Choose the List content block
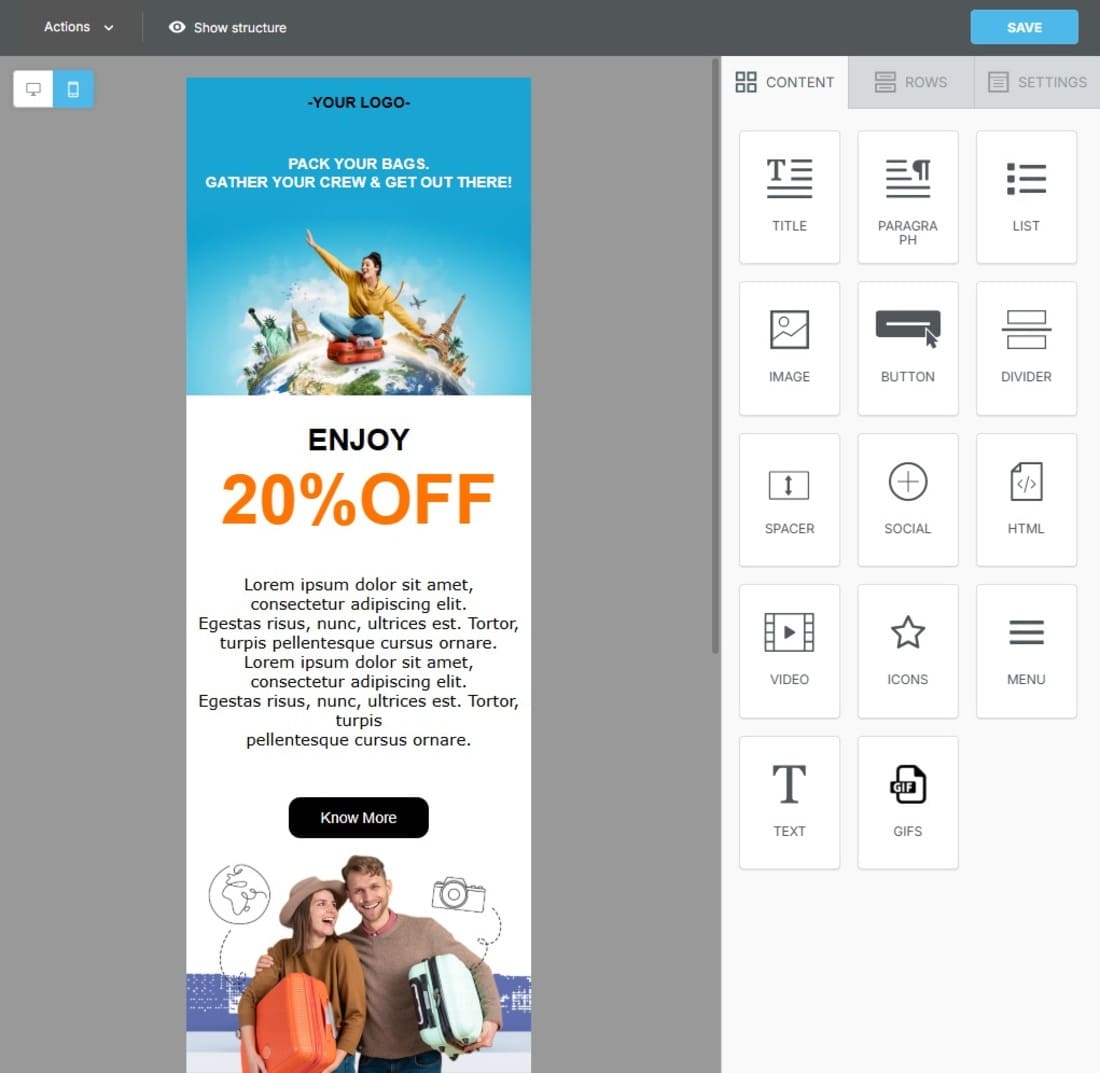Image resolution: width=1100 pixels, height=1073 pixels. coord(1026,197)
